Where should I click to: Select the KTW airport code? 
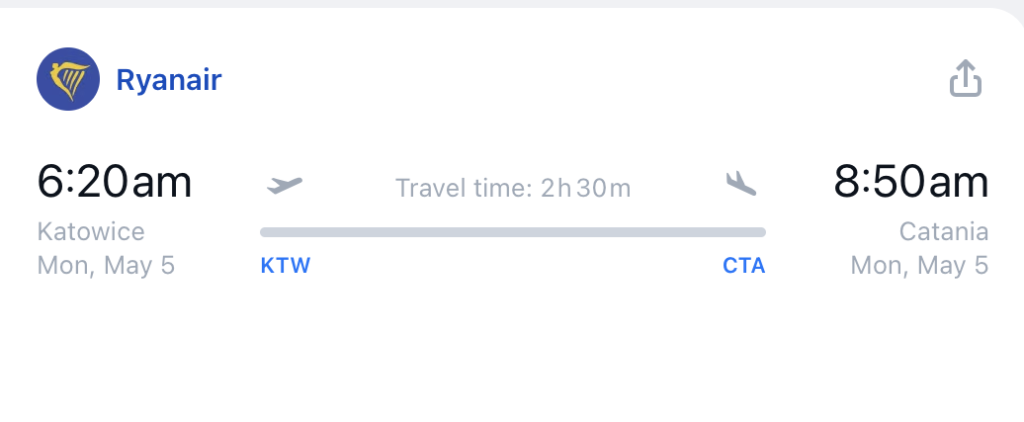[x=285, y=266]
